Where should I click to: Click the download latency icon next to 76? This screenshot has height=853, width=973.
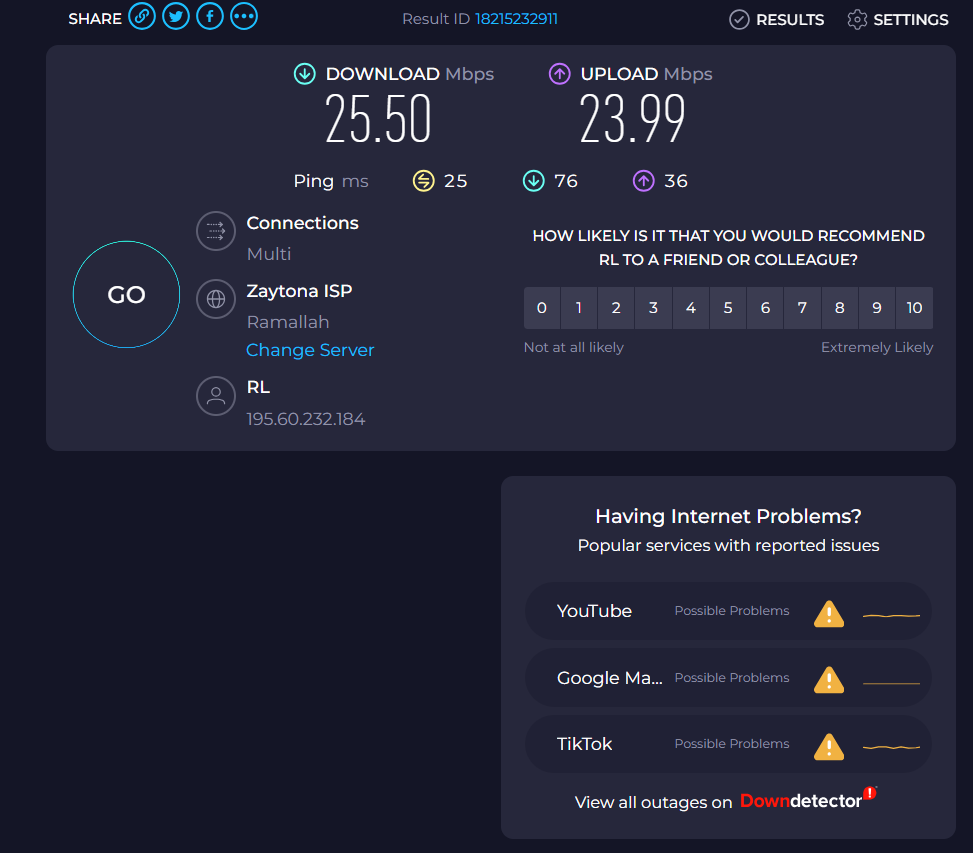(x=534, y=181)
